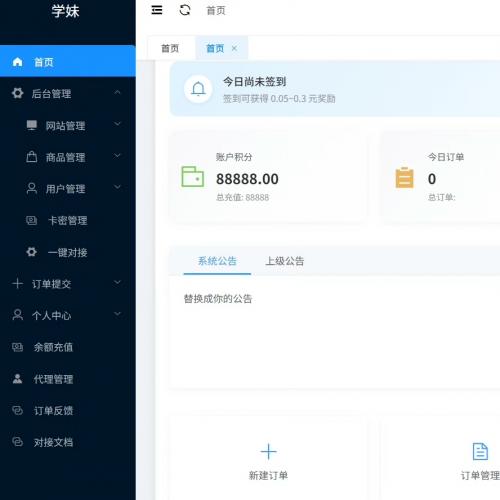Expand the 商品管理 submenu chevron
500x500 pixels.
coord(117,156)
